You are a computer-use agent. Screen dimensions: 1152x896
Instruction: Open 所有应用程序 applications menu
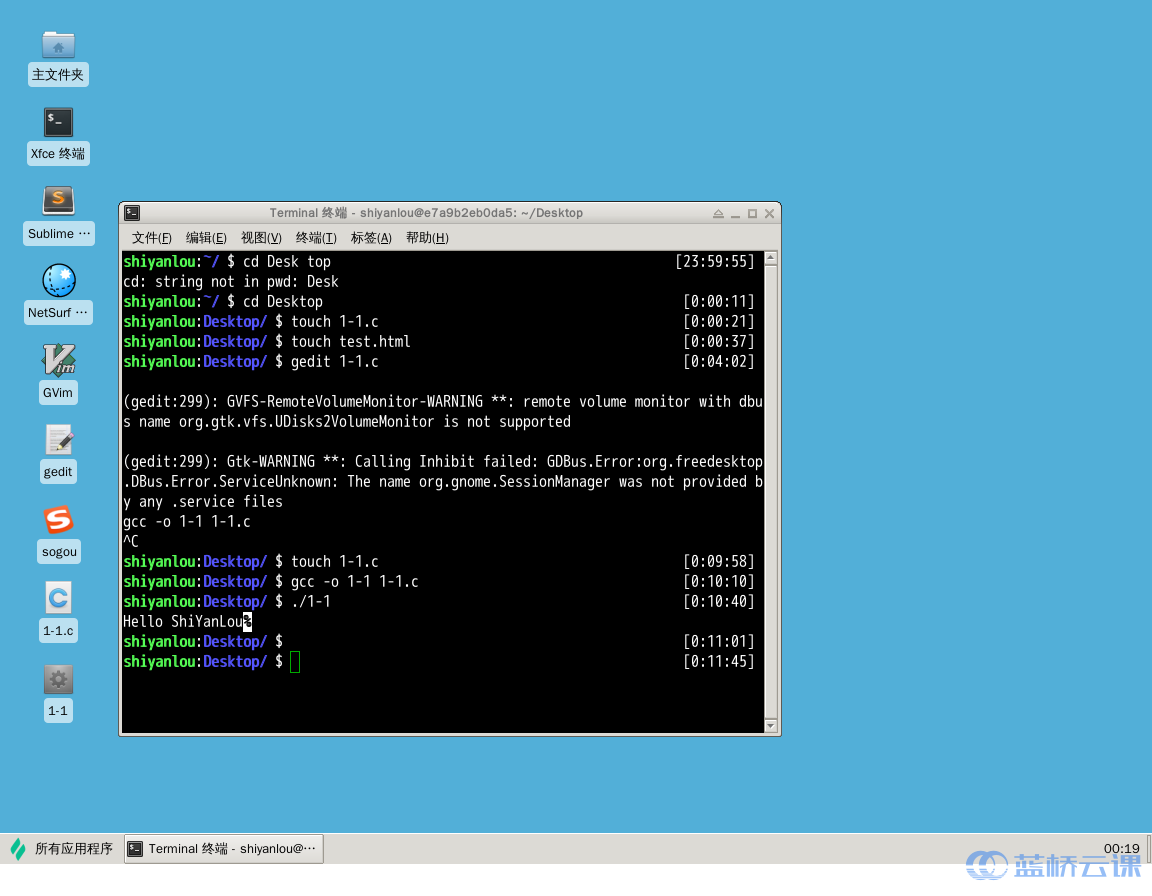pos(62,849)
